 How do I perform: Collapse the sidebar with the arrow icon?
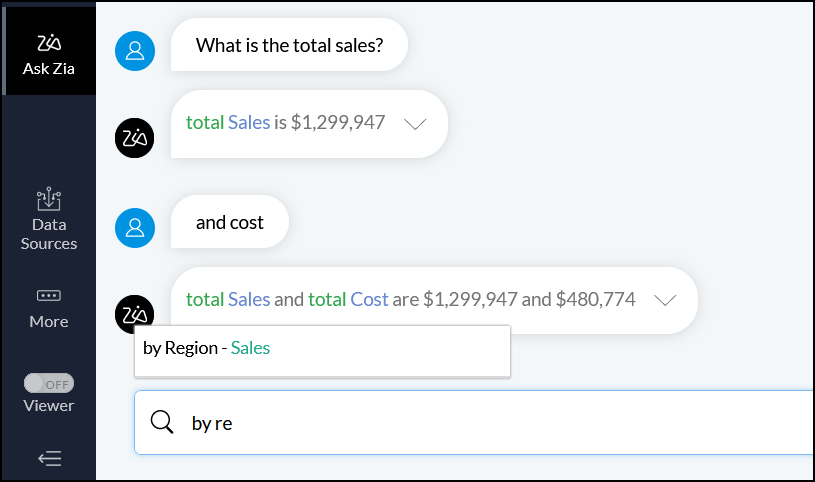[x=49, y=458]
